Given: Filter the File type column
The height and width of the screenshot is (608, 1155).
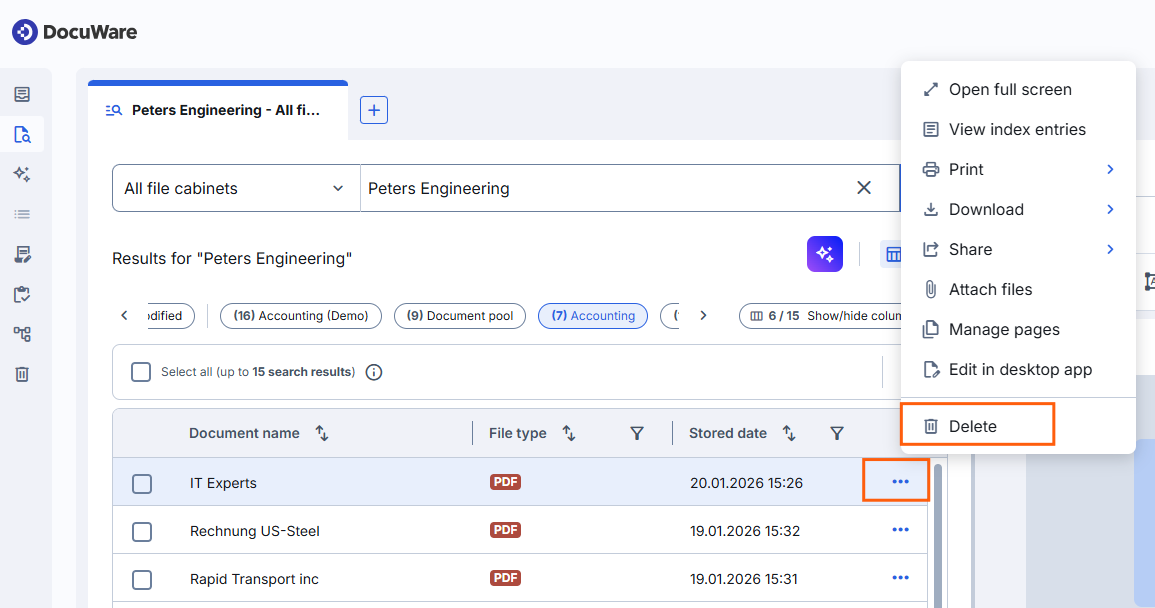Looking at the screenshot, I should coord(637,433).
